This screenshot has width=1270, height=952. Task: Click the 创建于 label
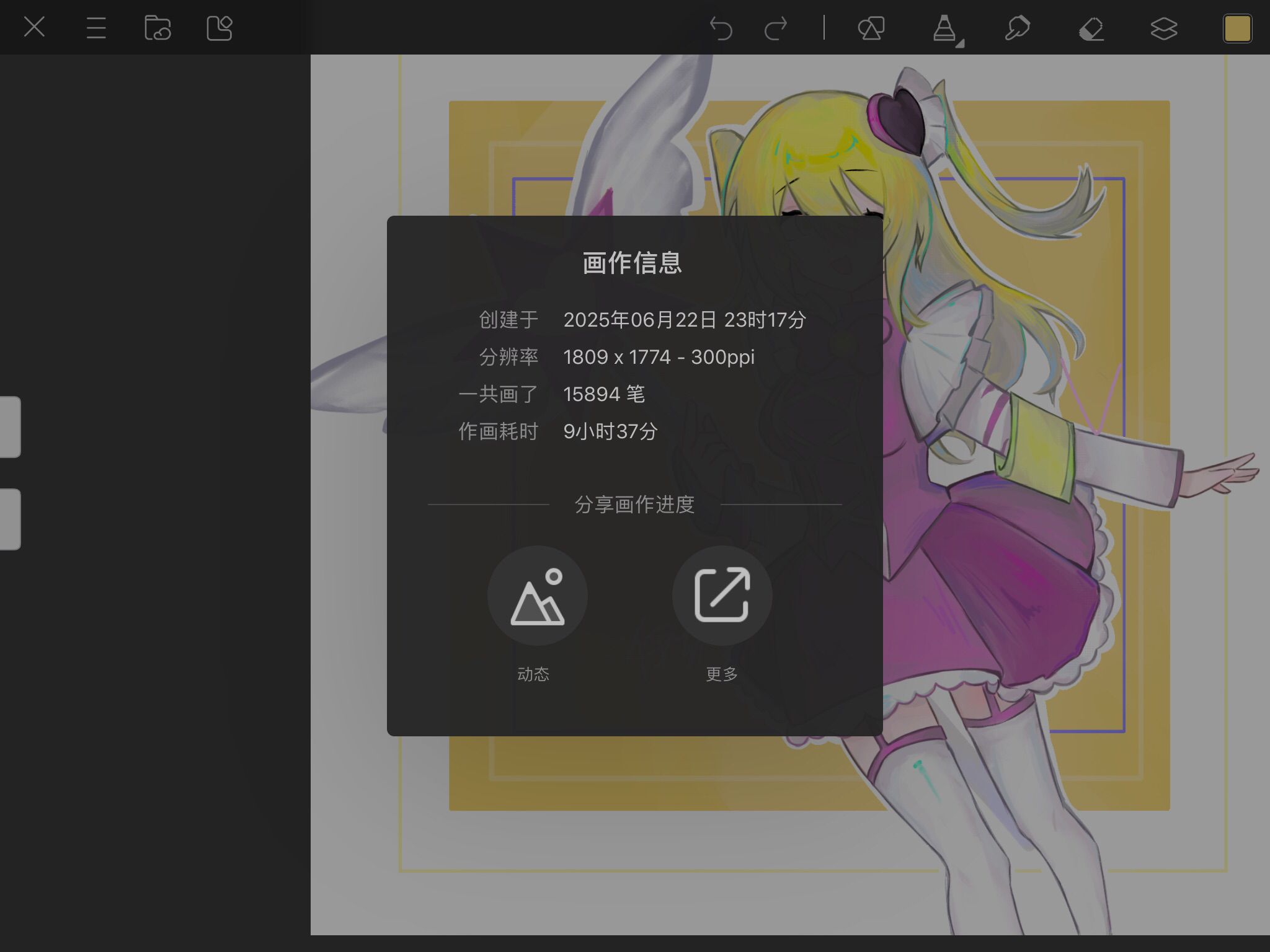point(508,320)
